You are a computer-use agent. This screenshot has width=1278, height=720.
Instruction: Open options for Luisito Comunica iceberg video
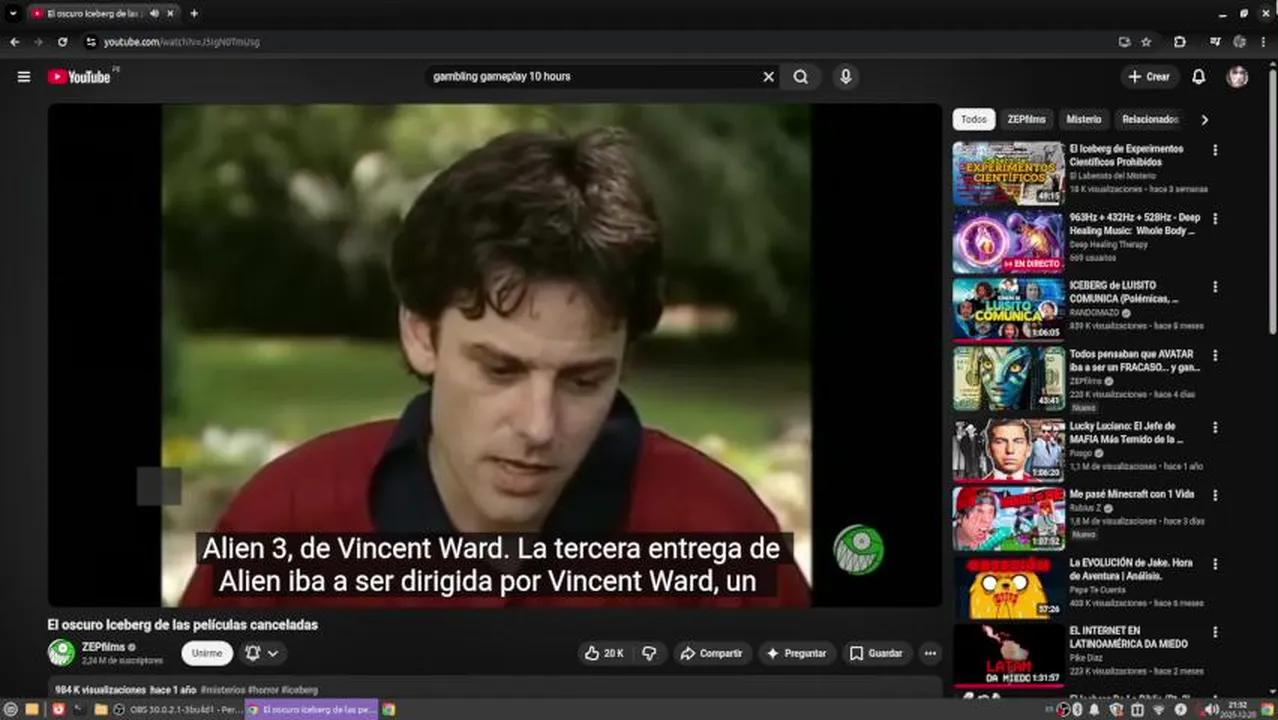pyautogui.click(x=1215, y=286)
